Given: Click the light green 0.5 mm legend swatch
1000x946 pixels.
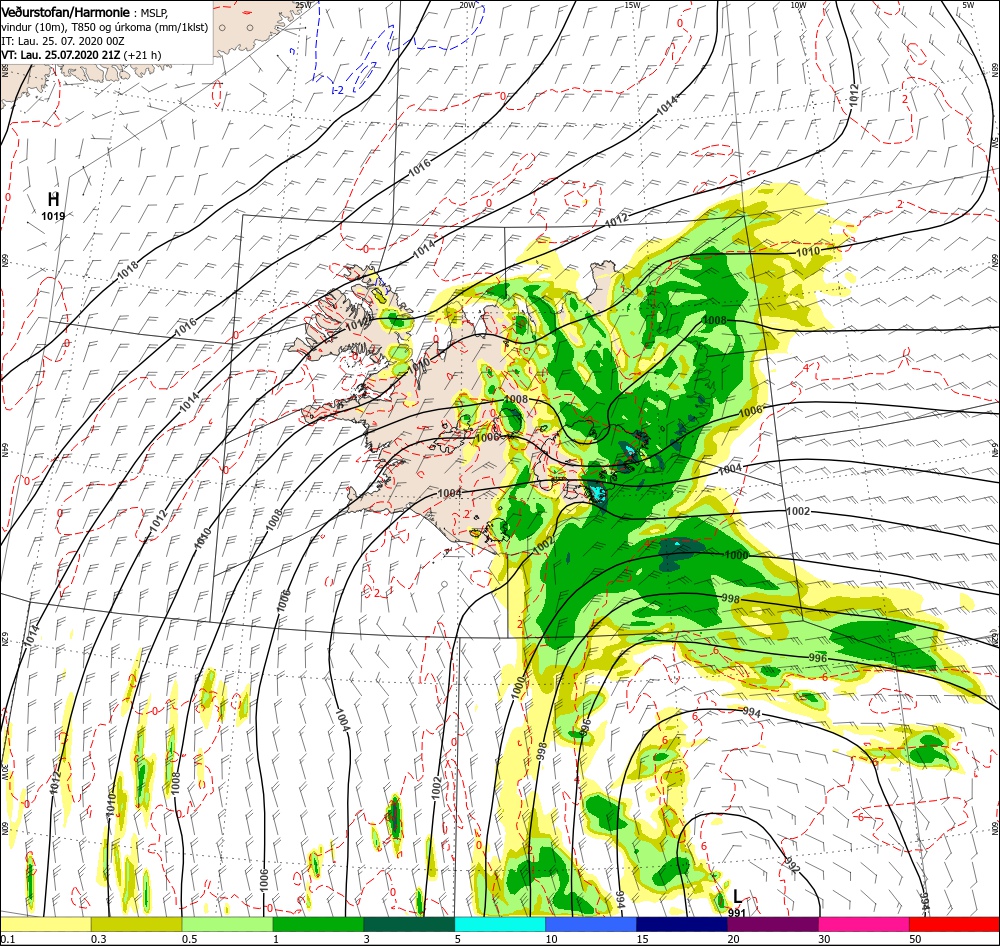Looking at the screenshot, I should pyautogui.click(x=227, y=924).
